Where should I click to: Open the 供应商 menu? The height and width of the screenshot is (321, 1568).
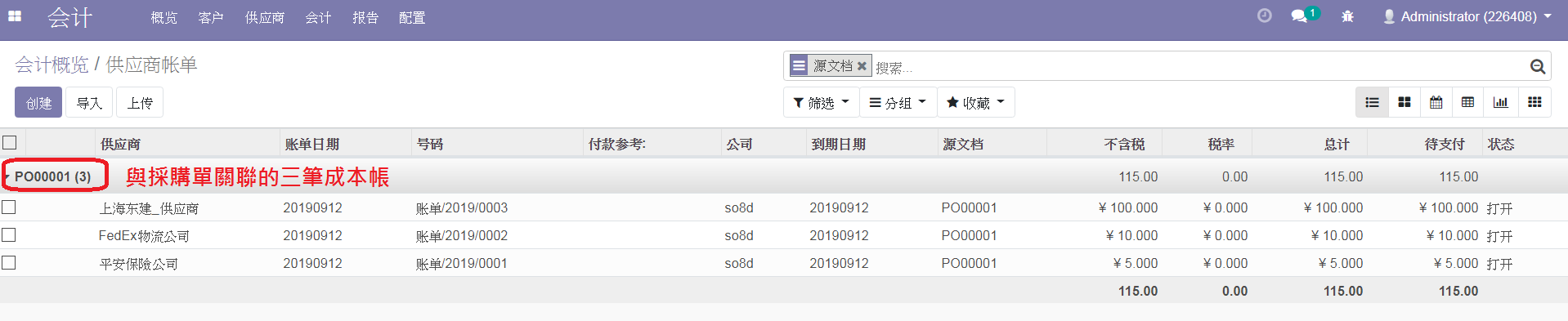(265, 17)
